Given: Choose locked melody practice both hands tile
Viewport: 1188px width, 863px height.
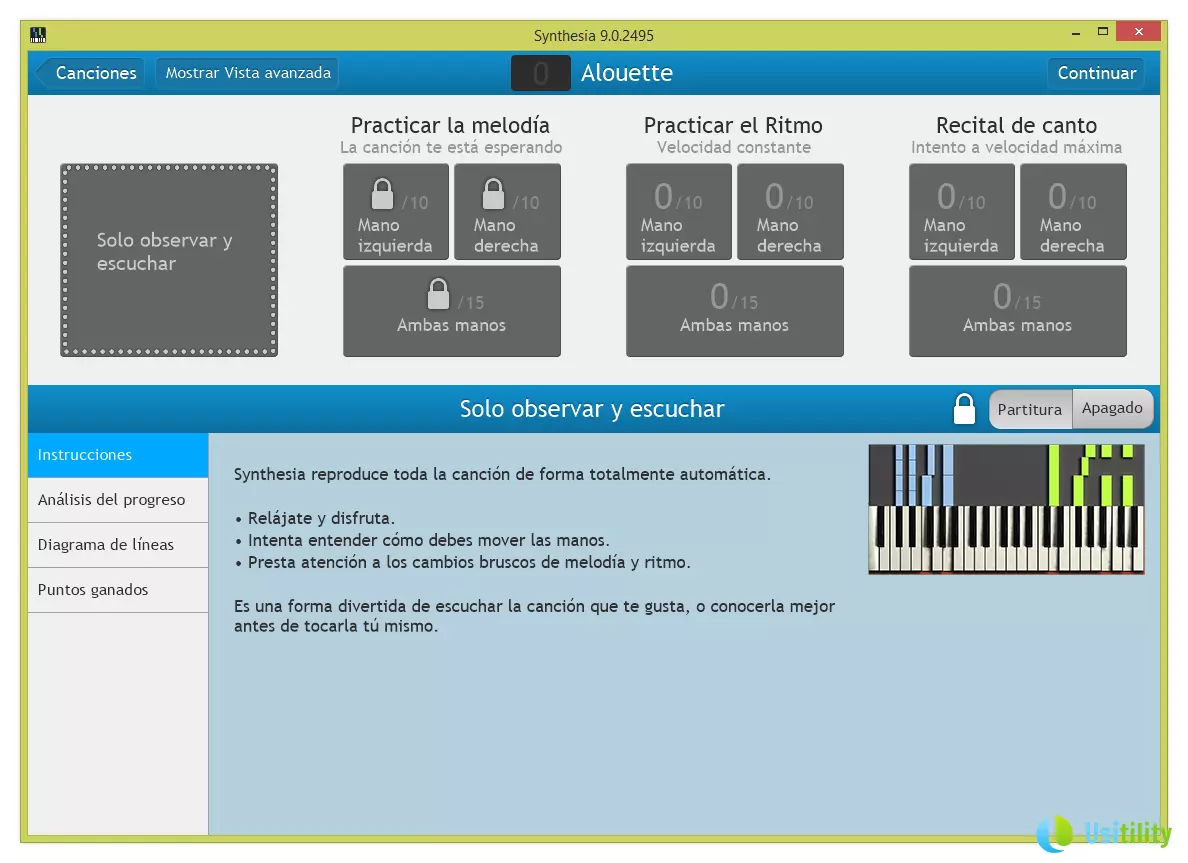Looking at the screenshot, I should tap(451, 311).
